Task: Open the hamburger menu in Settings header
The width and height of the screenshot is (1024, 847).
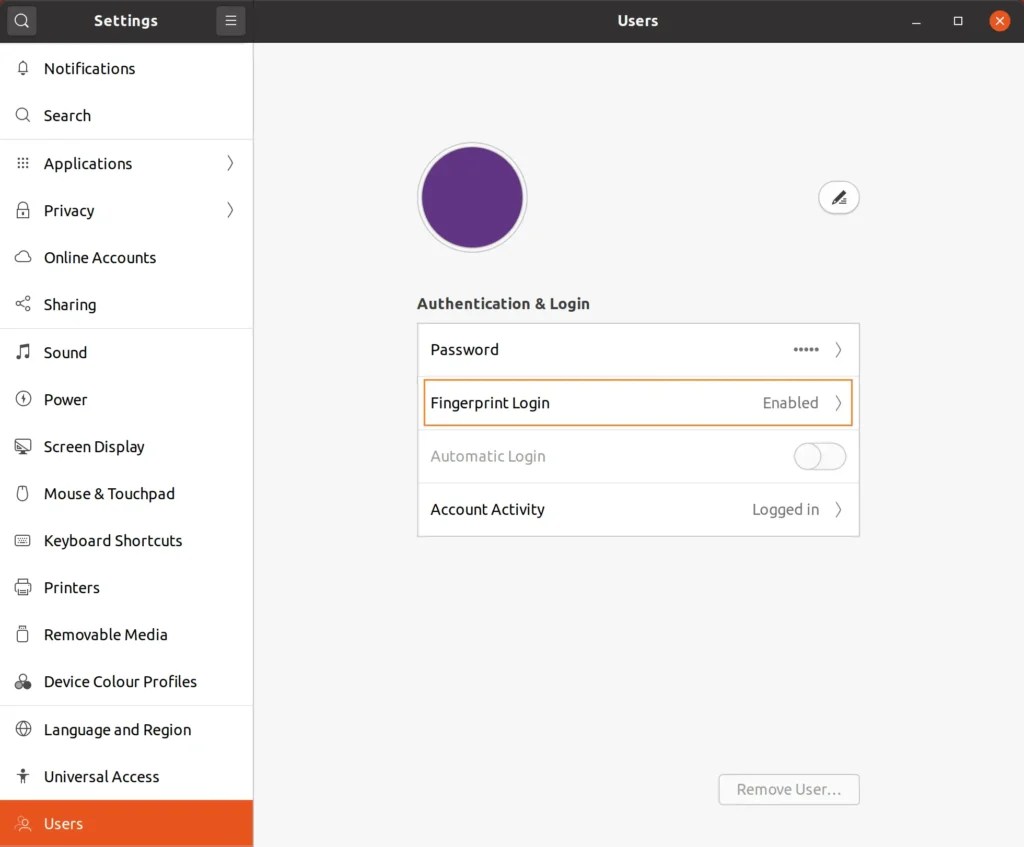Action: [x=231, y=20]
